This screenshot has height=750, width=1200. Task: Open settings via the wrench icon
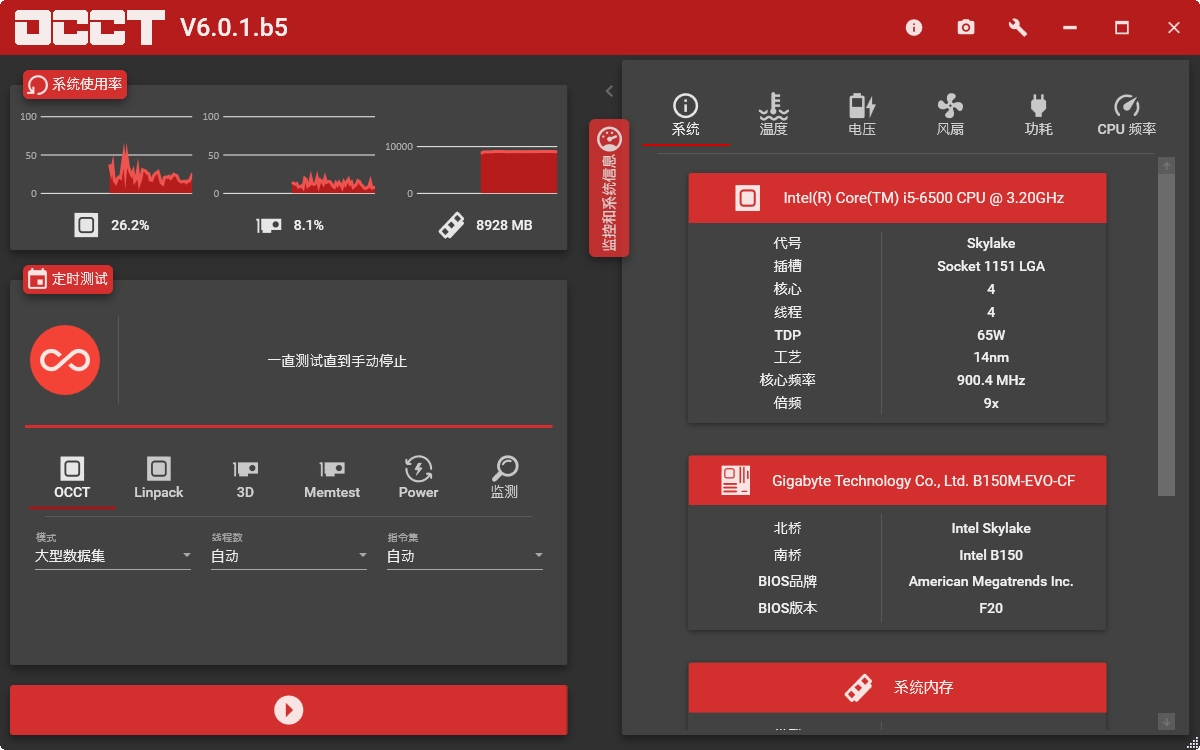coord(1017,27)
